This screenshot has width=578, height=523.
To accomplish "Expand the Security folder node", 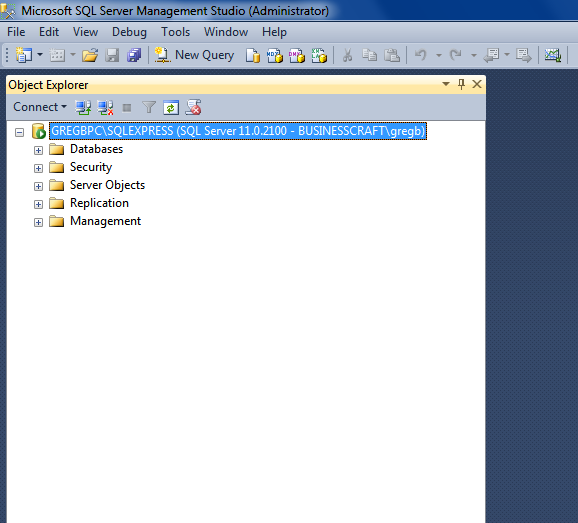I will click(x=38, y=168).
